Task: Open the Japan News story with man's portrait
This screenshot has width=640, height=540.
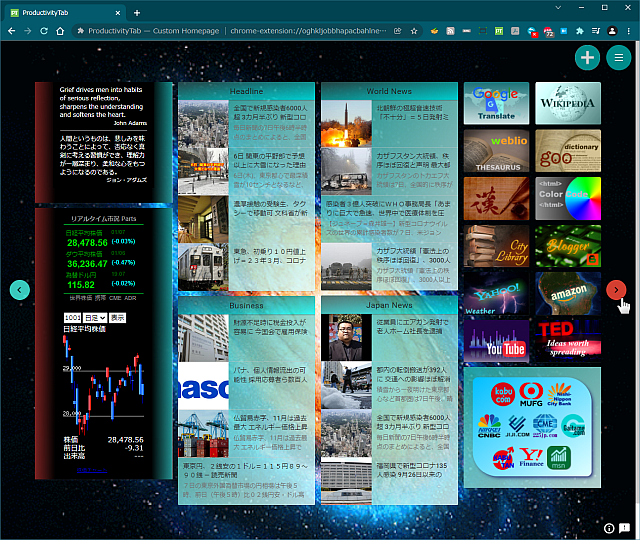Action: point(389,338)
